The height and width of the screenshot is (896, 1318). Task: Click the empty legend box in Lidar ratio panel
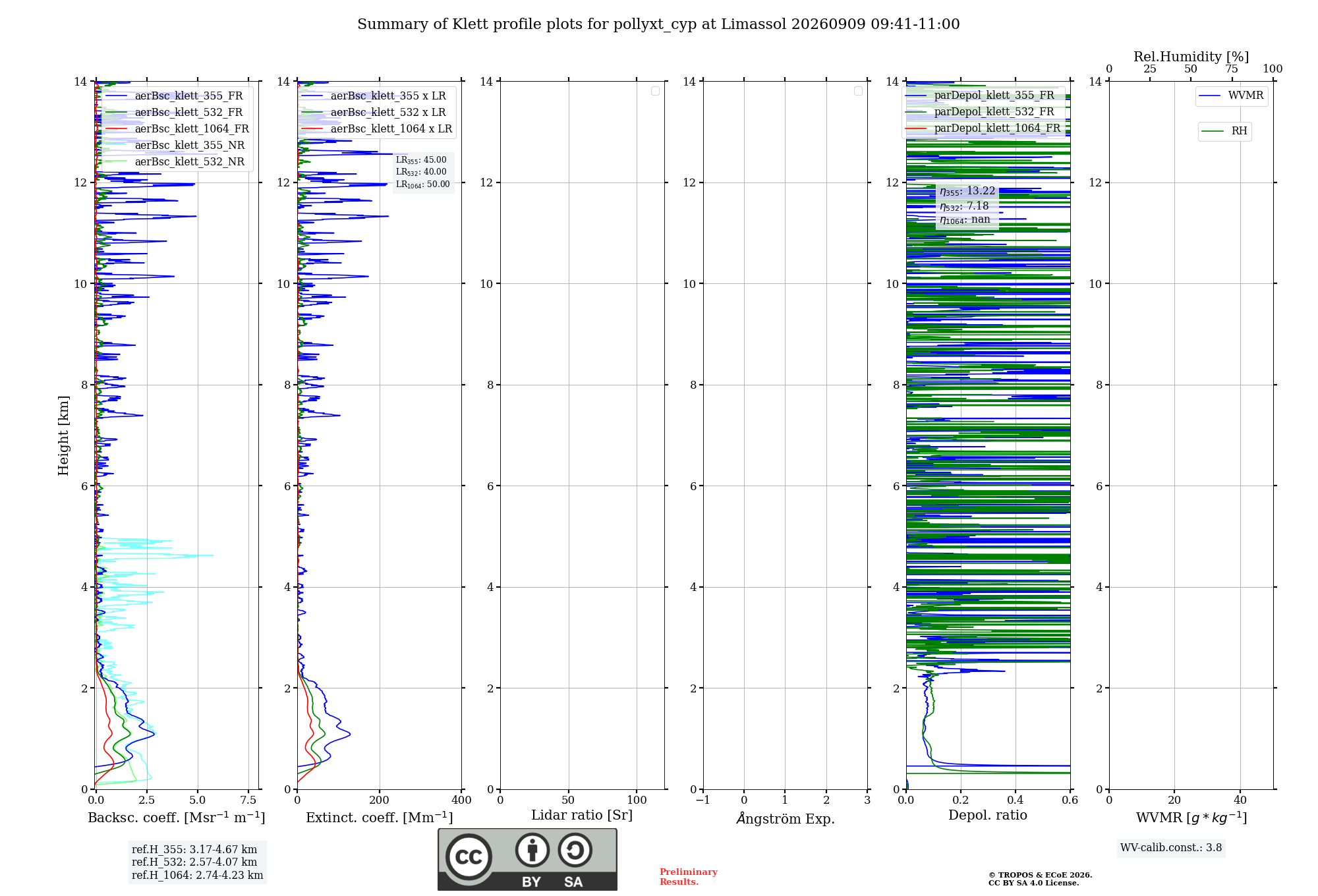point(655,91)
